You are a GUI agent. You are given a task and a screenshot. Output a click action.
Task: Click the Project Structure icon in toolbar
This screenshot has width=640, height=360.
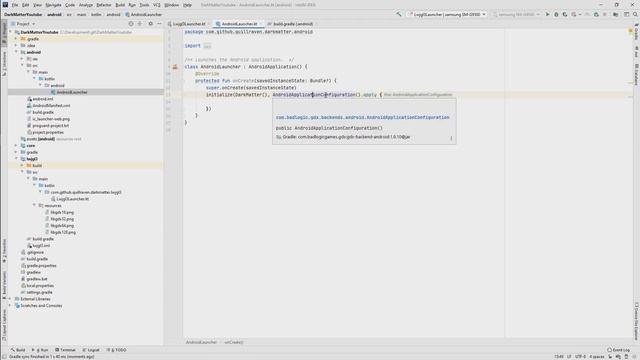(616, 14)
